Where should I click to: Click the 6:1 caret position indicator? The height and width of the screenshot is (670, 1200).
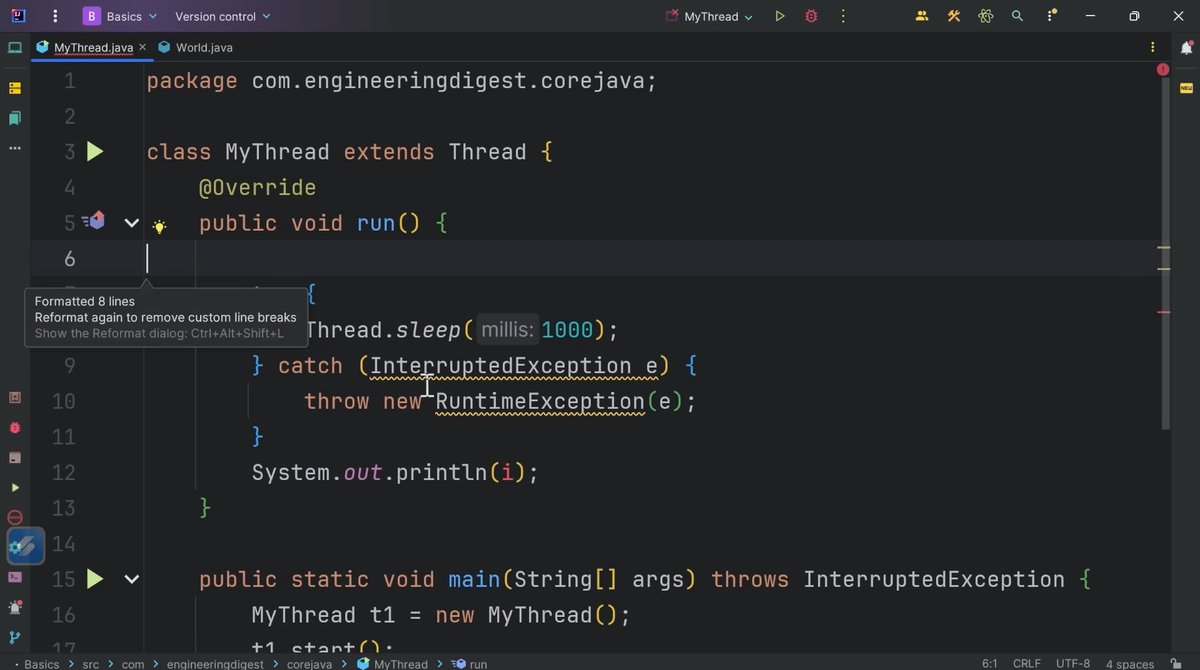(x=989, y=664)
